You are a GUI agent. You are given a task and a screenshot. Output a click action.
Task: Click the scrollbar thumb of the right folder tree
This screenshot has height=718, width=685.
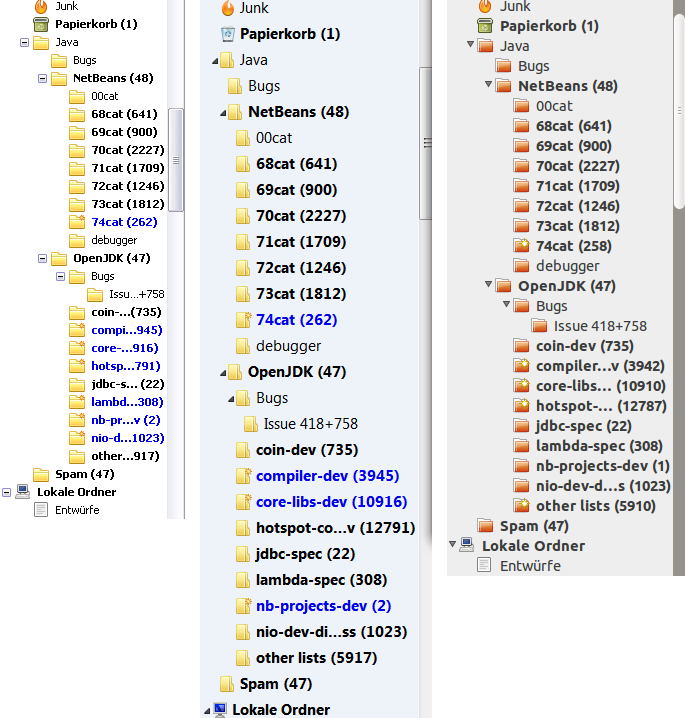679,111
